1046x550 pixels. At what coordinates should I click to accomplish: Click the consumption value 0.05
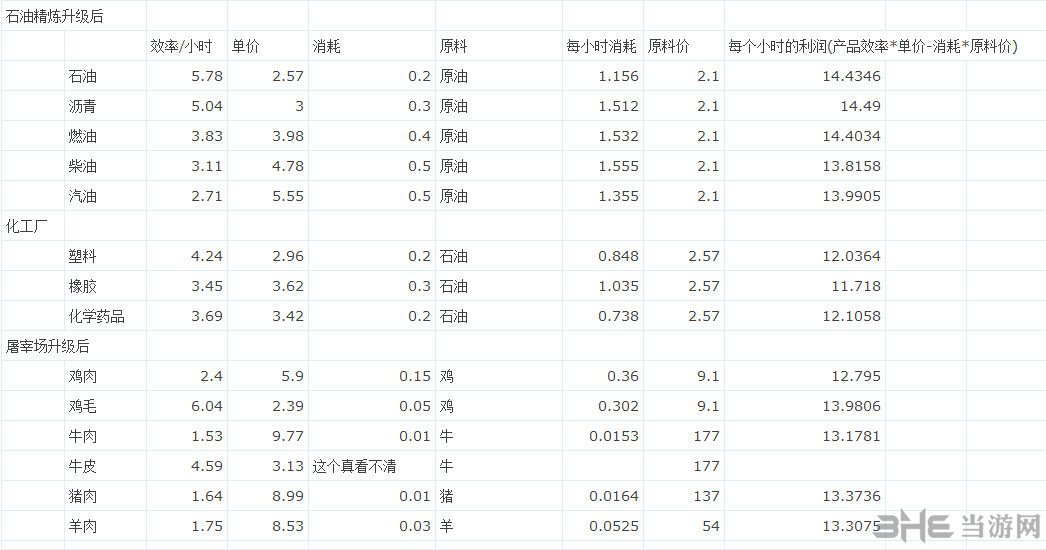pyautogui.click(x=415, y=406)
